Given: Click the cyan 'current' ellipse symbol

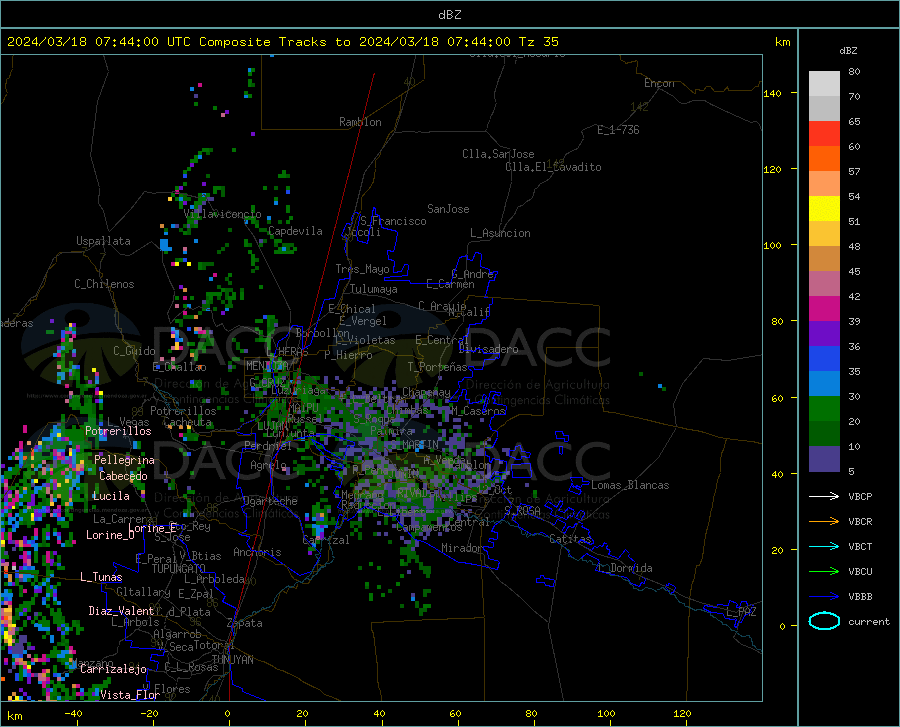Looking at the screenshot, I should click(824, 621).
